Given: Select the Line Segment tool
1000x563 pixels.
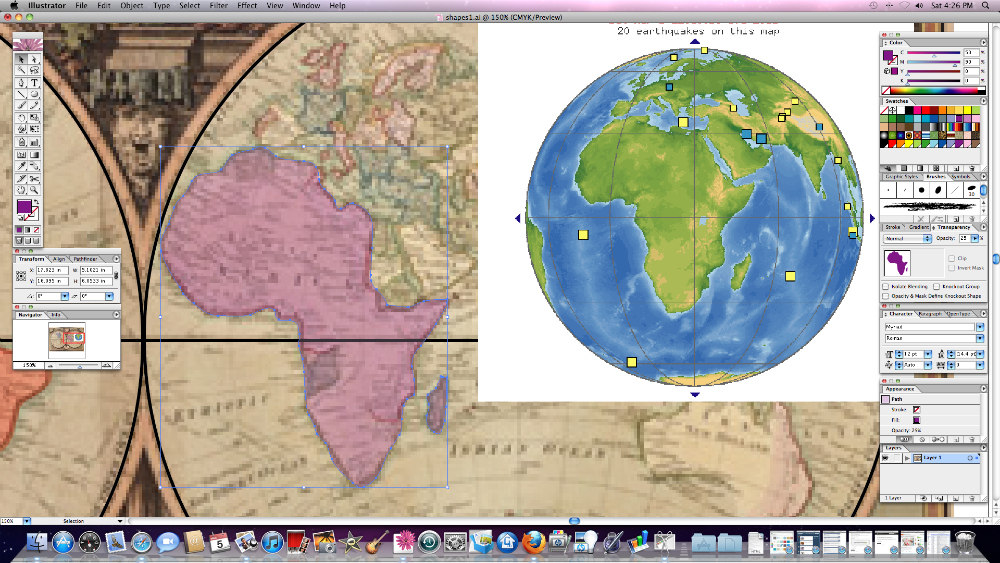Looking at the screenshot, I should point(21,94).
